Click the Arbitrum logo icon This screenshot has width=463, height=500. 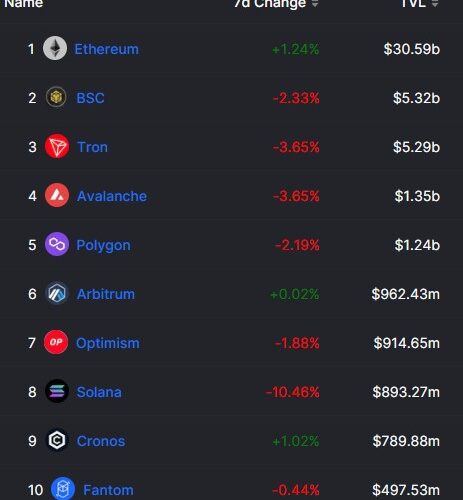click(x=57, y=293)
